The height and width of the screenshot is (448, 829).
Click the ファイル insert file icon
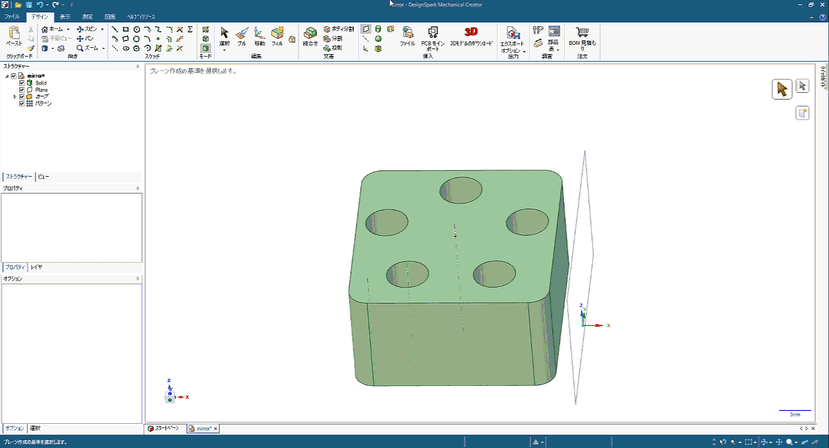[x=408, y=33]
